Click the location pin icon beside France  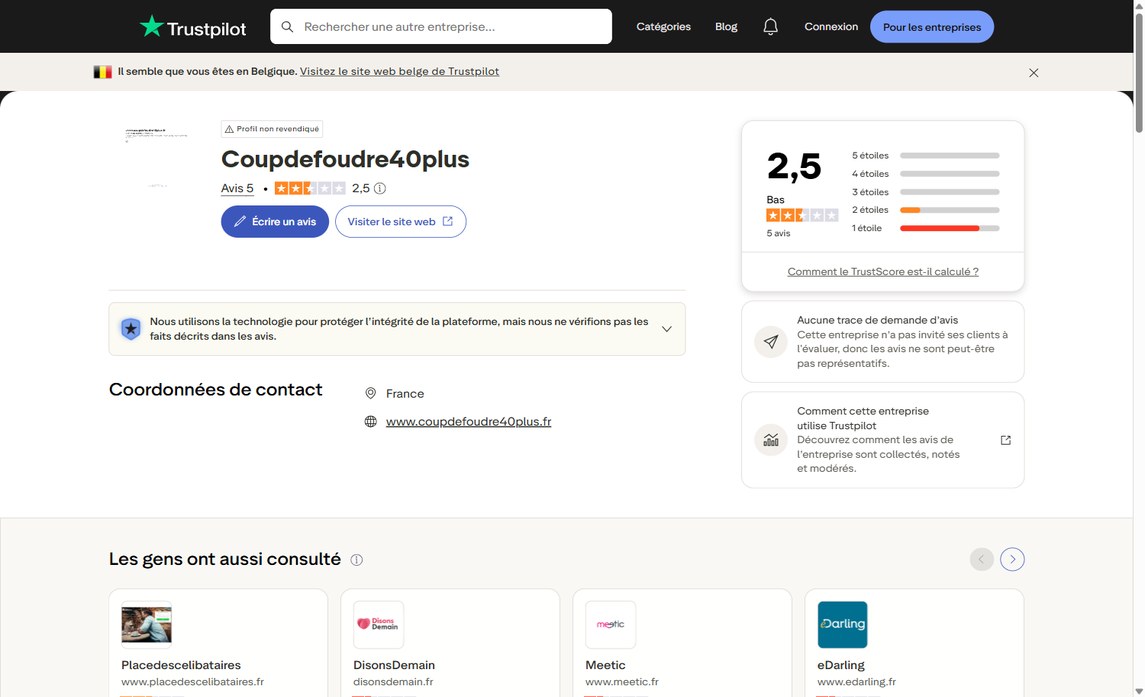pos(370,393)
